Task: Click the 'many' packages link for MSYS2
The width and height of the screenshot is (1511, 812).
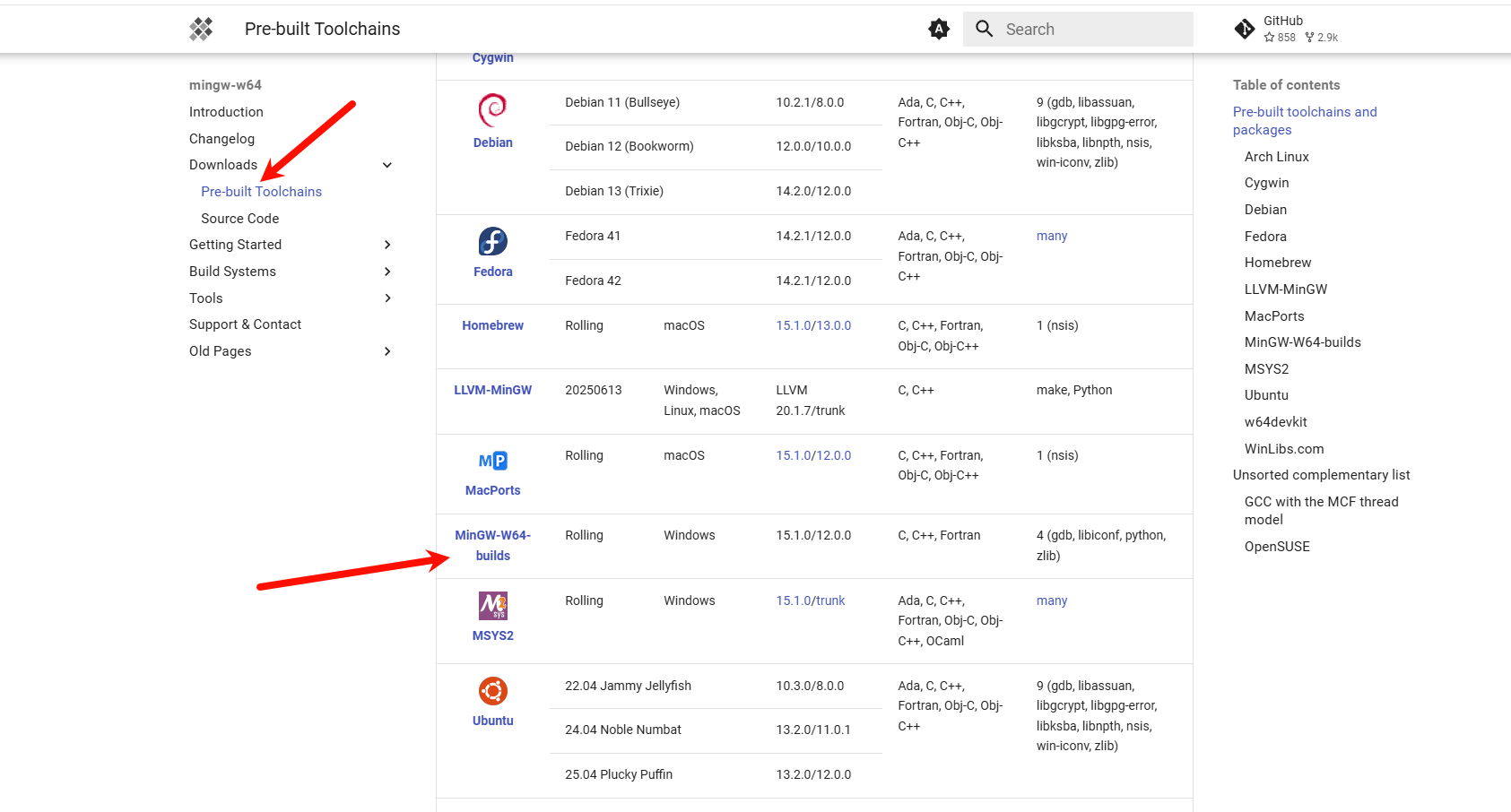Action: (1052, 600)
